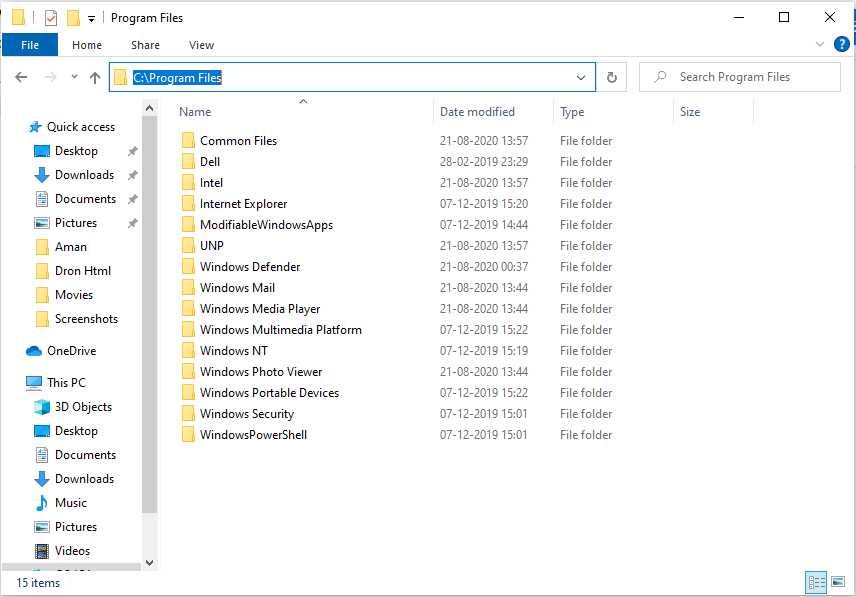Screen dimensions: 856x597
Task: Open the Help question mark icon
Action: click(842, 44)
